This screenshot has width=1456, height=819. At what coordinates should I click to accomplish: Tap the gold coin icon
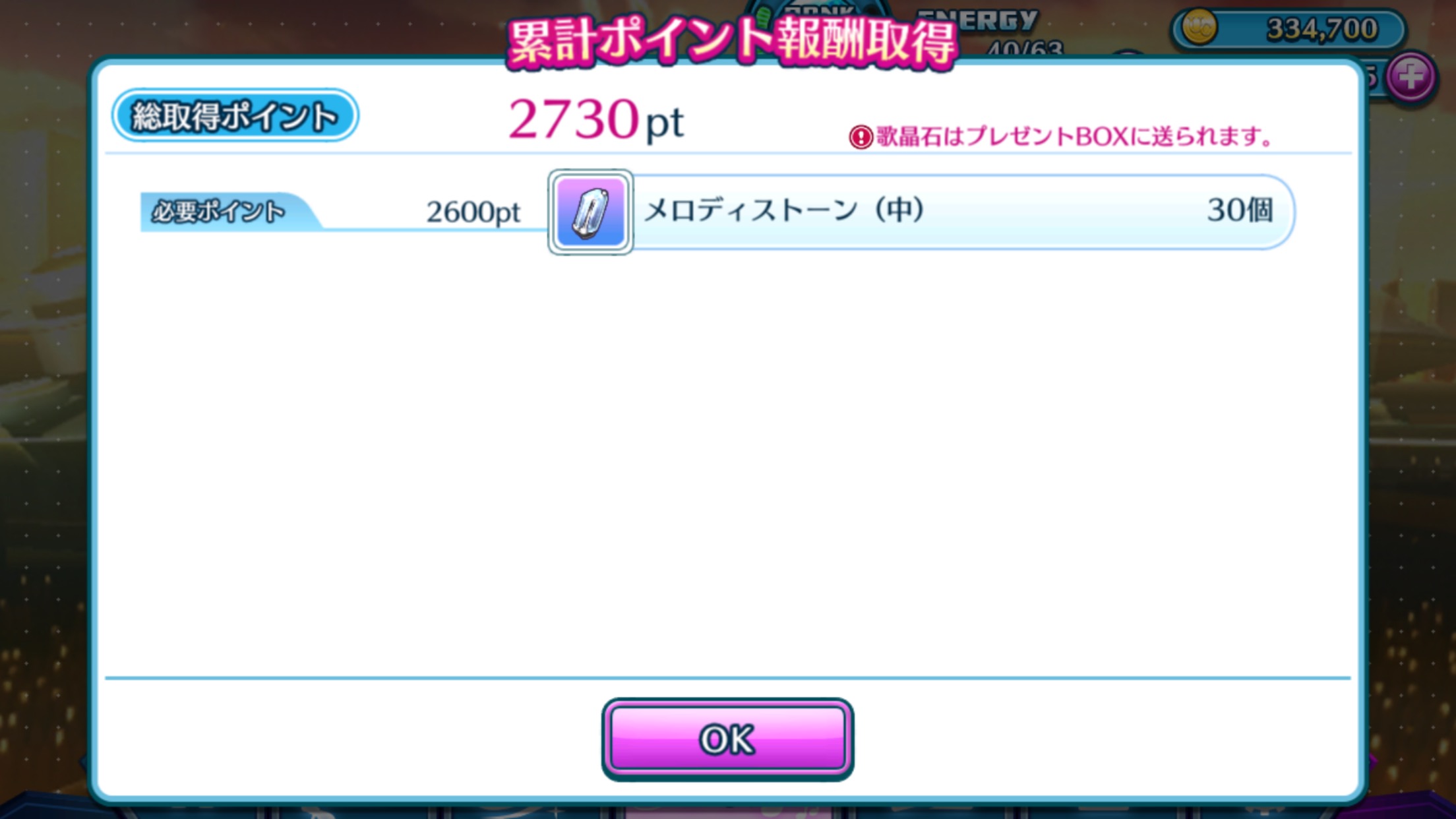(1199, 28)
